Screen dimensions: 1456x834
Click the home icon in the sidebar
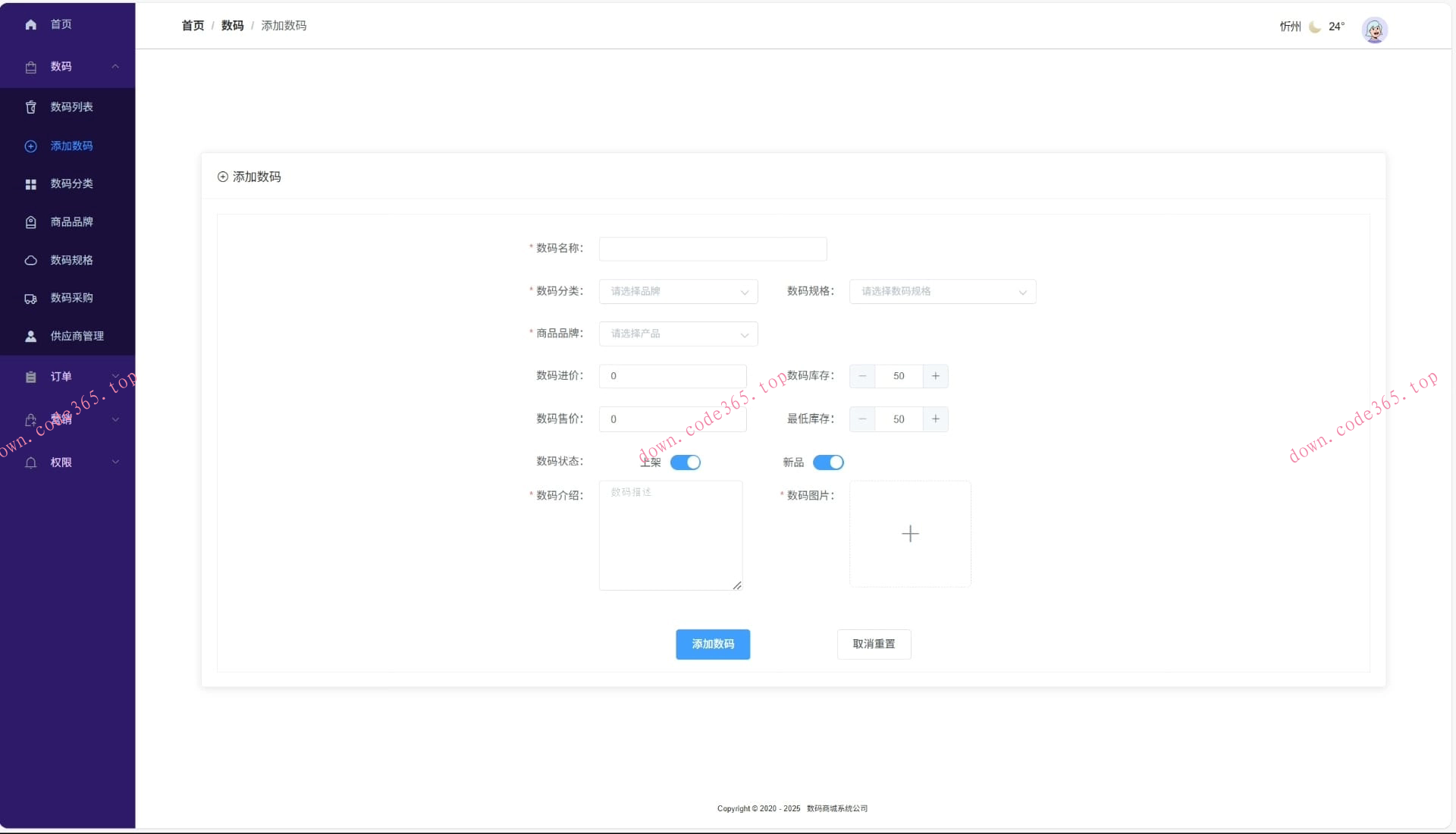point(30,25)
